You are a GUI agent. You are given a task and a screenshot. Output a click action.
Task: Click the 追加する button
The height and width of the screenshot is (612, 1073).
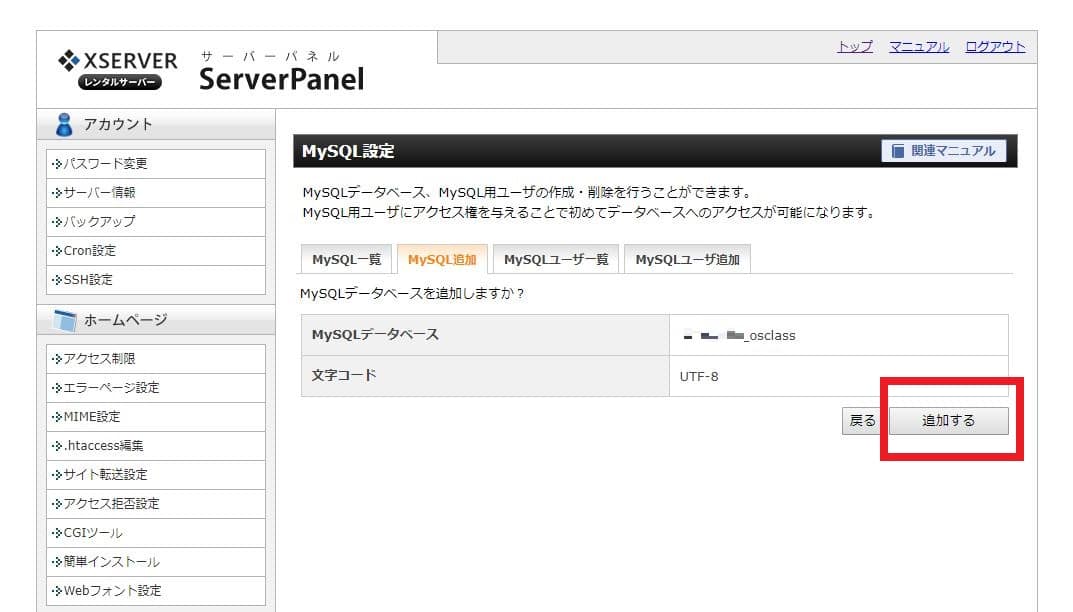pos(948,421)
